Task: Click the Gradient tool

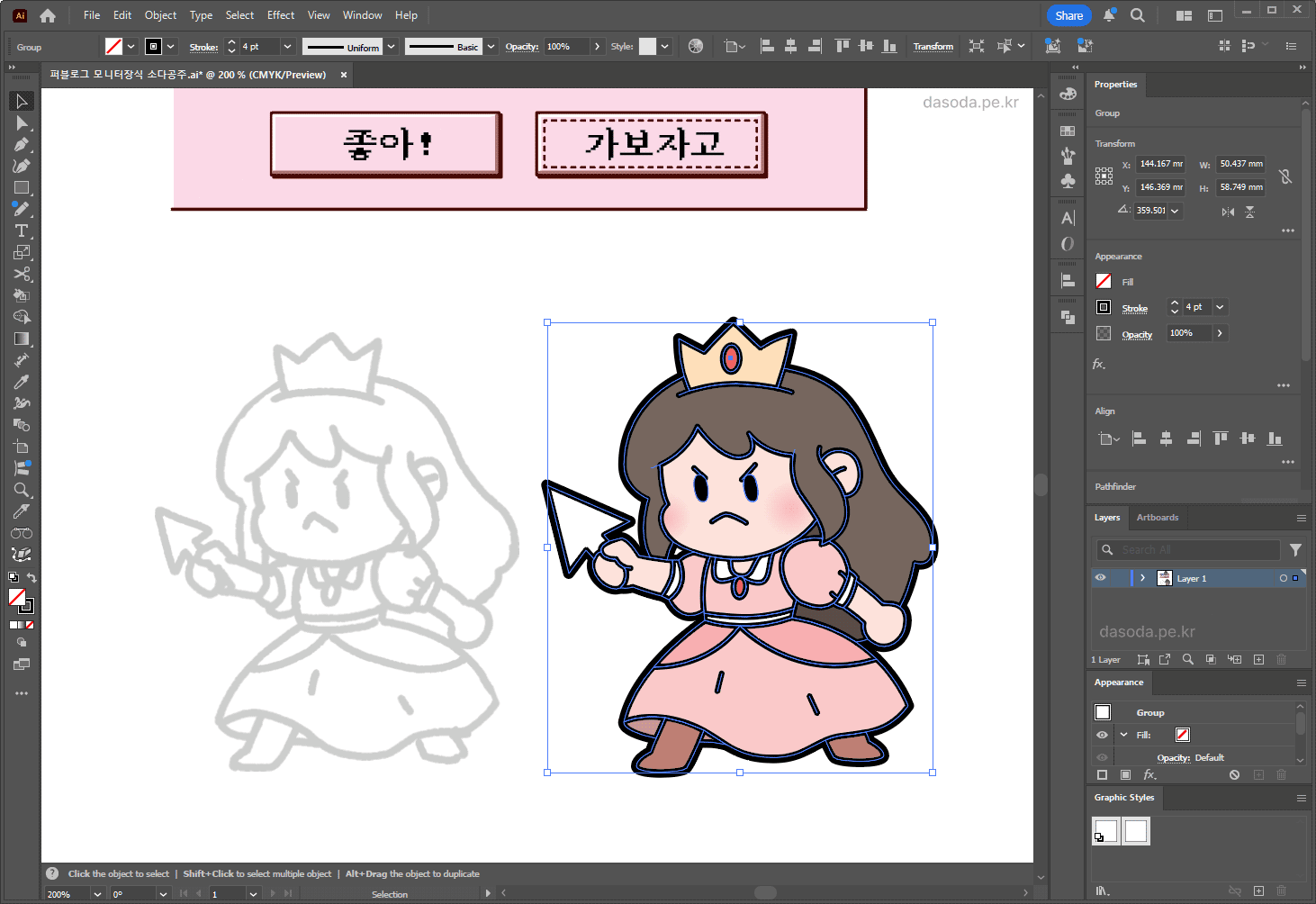Action: (x=22, y=339)
